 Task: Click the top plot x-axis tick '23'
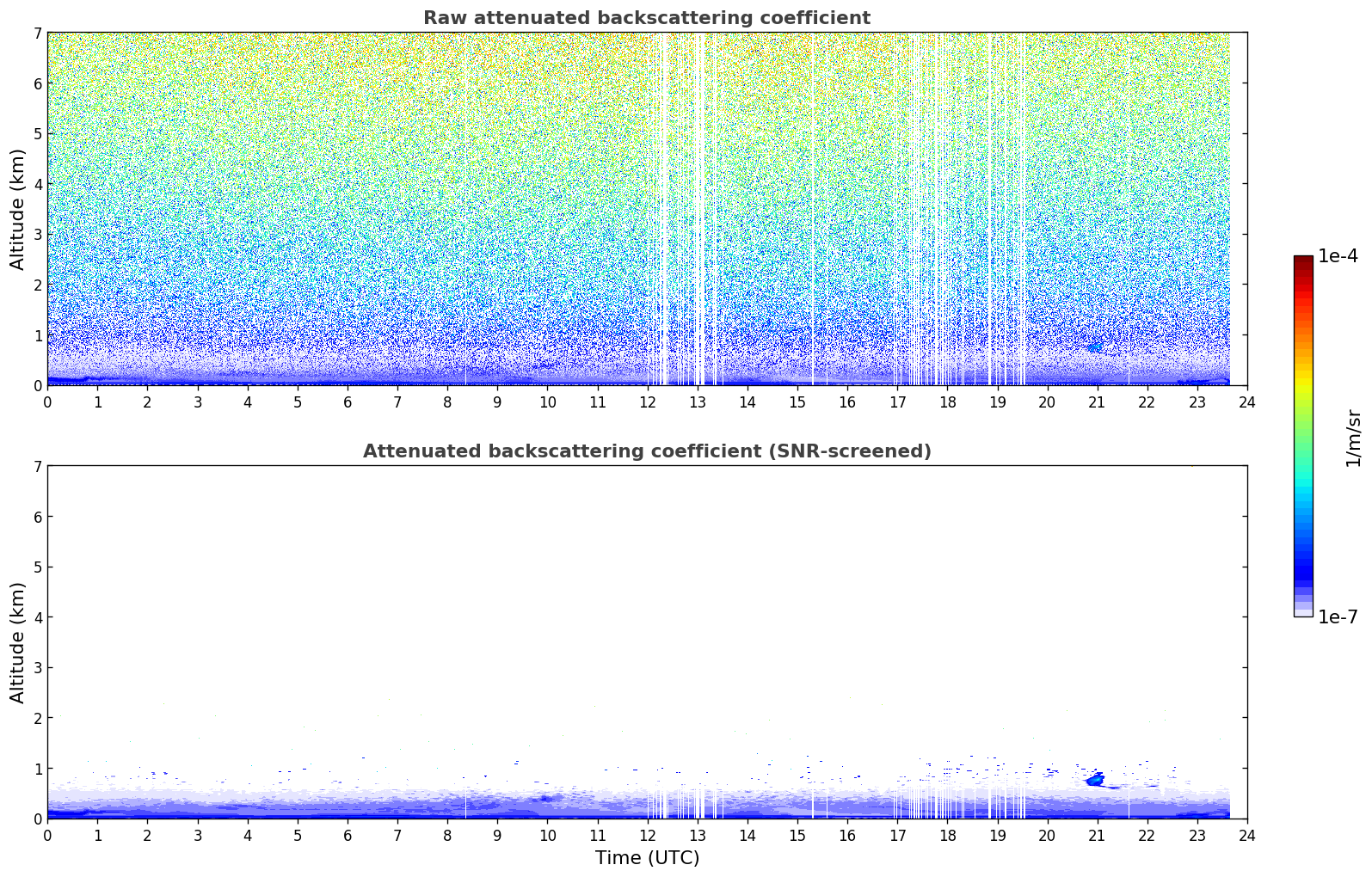[x=1197, y=402]
